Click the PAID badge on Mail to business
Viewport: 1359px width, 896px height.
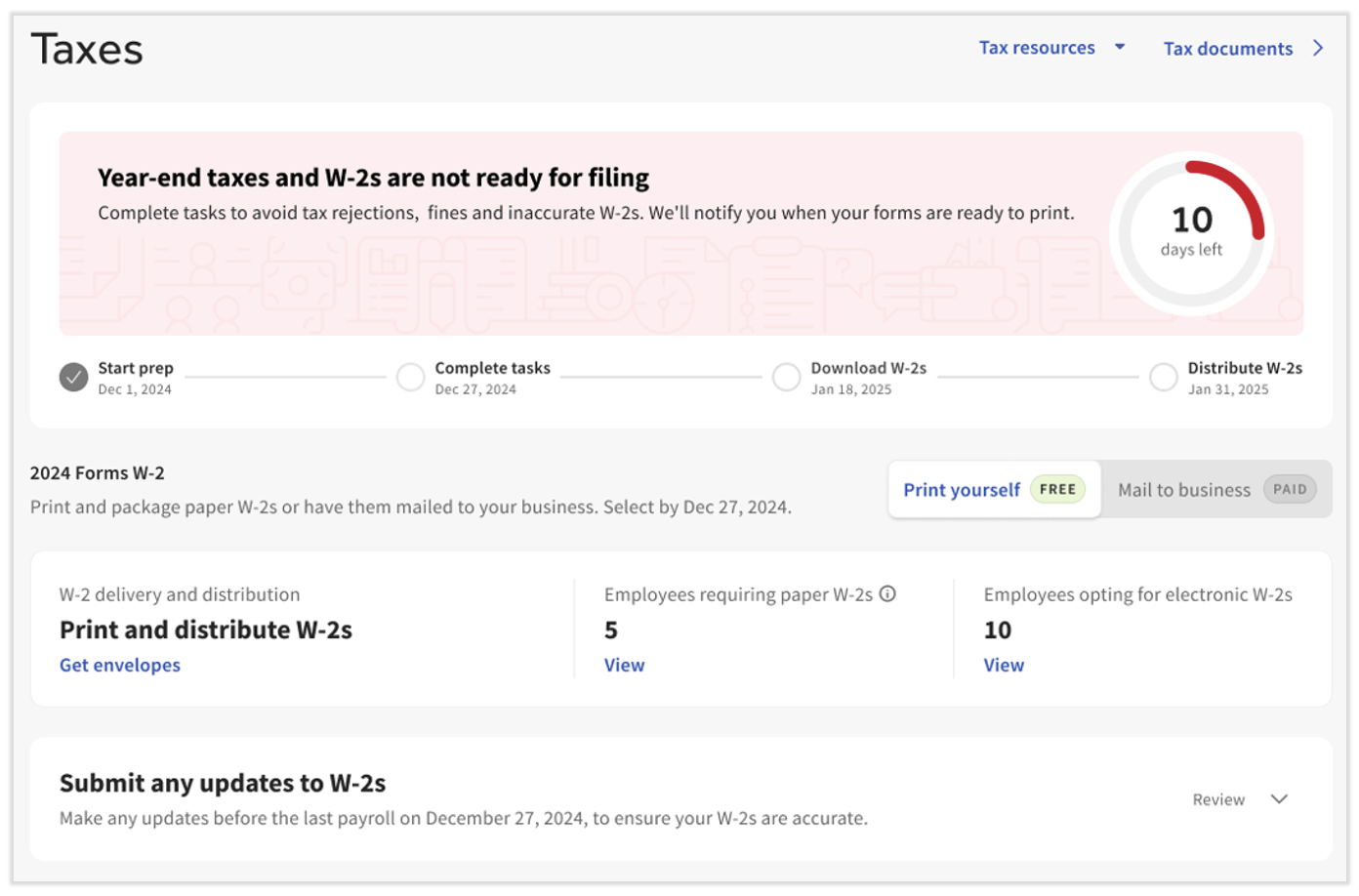[1291, 489]
